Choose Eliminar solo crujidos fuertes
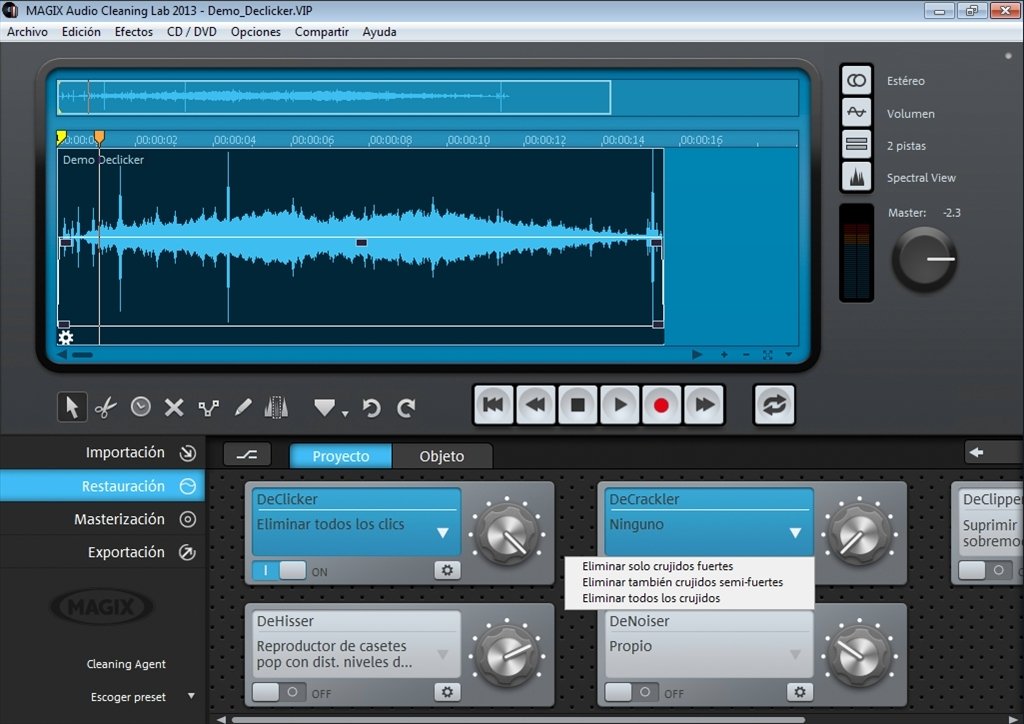1024x724 pixels. point(658,566)
